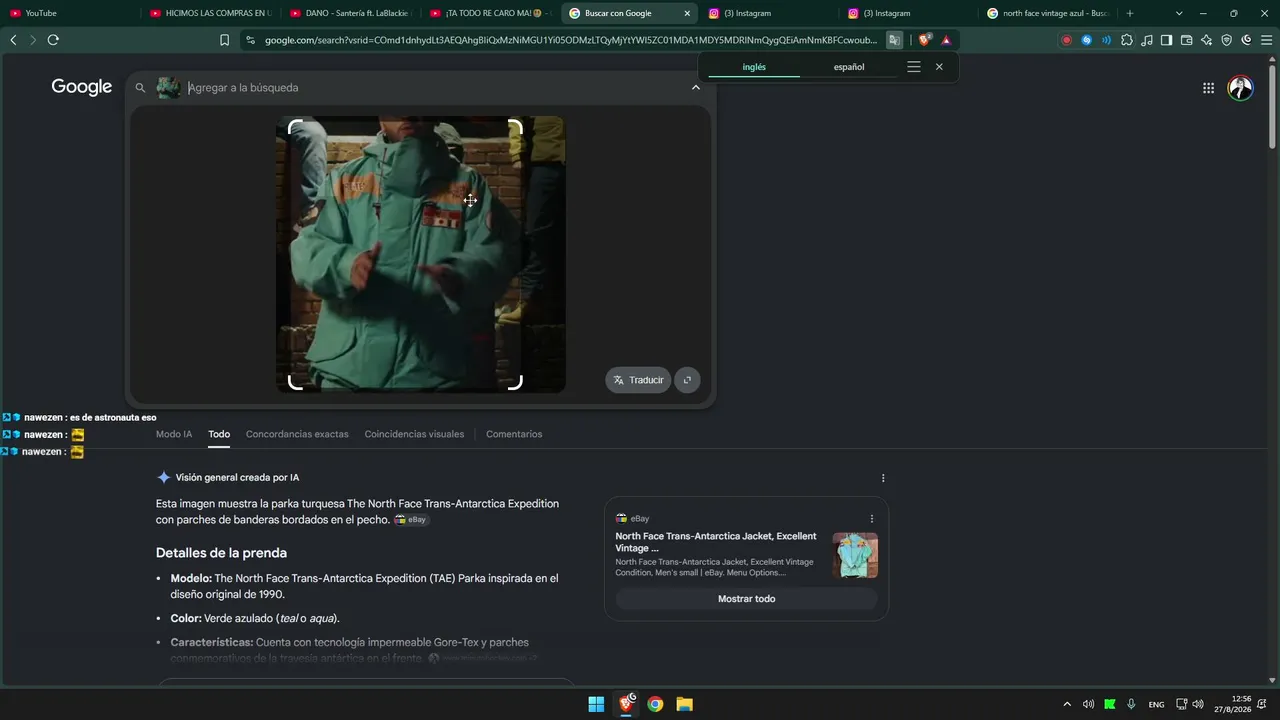Open Google account profile avatar
1280x720 pixels.
1240,88
